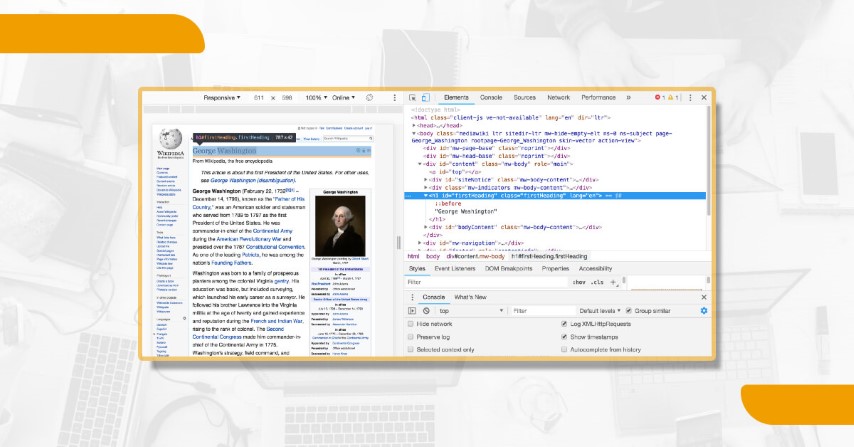Show the console sidebar icon
This screenshot has width=854, height=447.
click(412, 311)
